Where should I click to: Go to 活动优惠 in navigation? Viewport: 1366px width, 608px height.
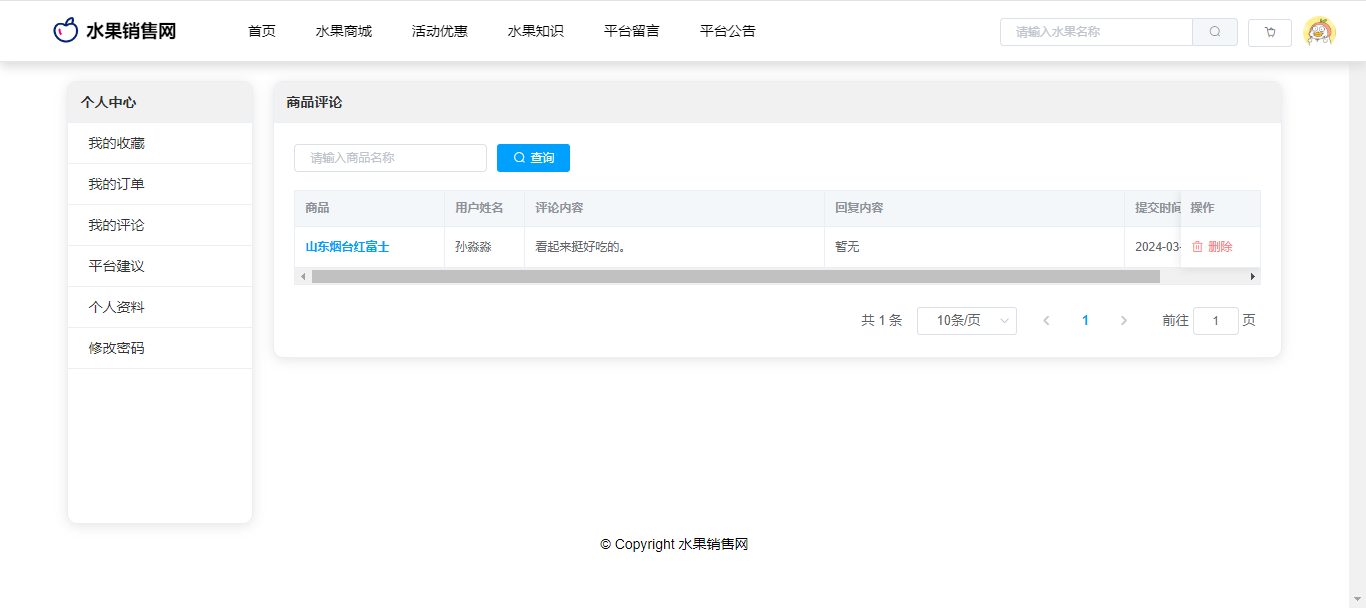click(x=439, y=31)
